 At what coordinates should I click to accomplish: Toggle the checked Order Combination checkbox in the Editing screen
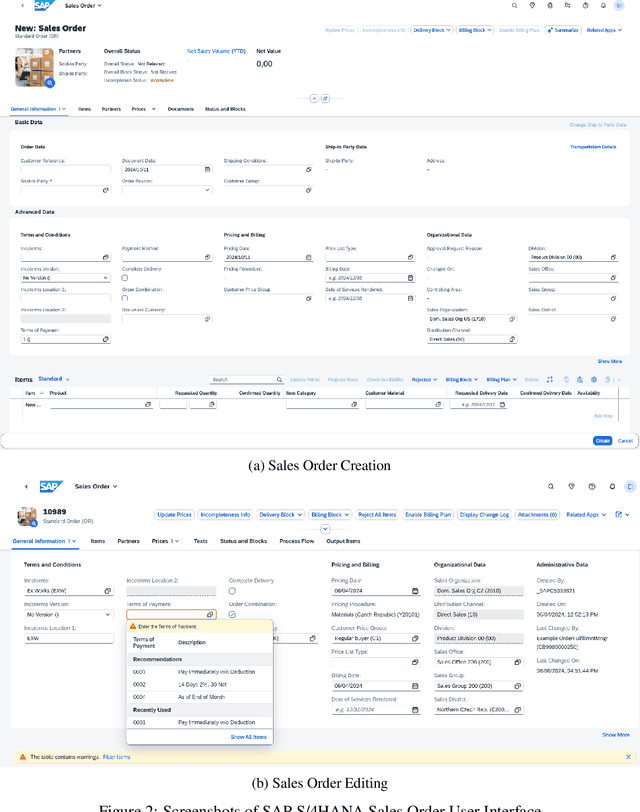232,615
